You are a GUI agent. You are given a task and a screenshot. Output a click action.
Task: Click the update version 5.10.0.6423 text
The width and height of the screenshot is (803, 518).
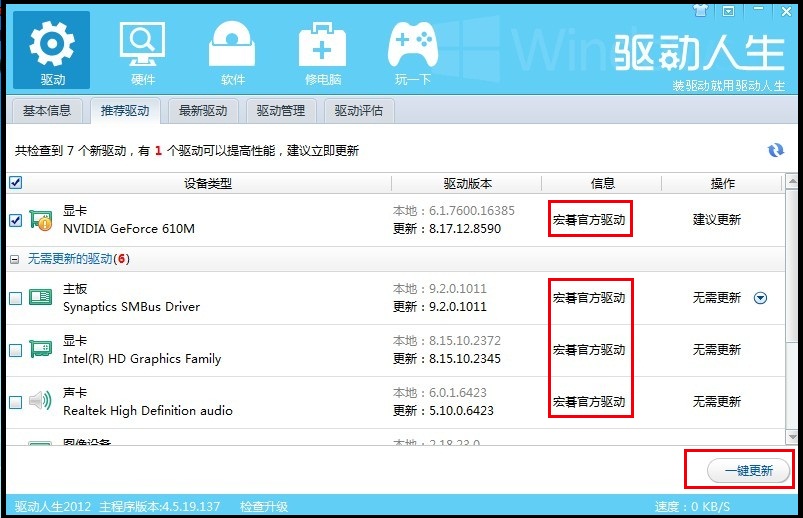point(461,410)
